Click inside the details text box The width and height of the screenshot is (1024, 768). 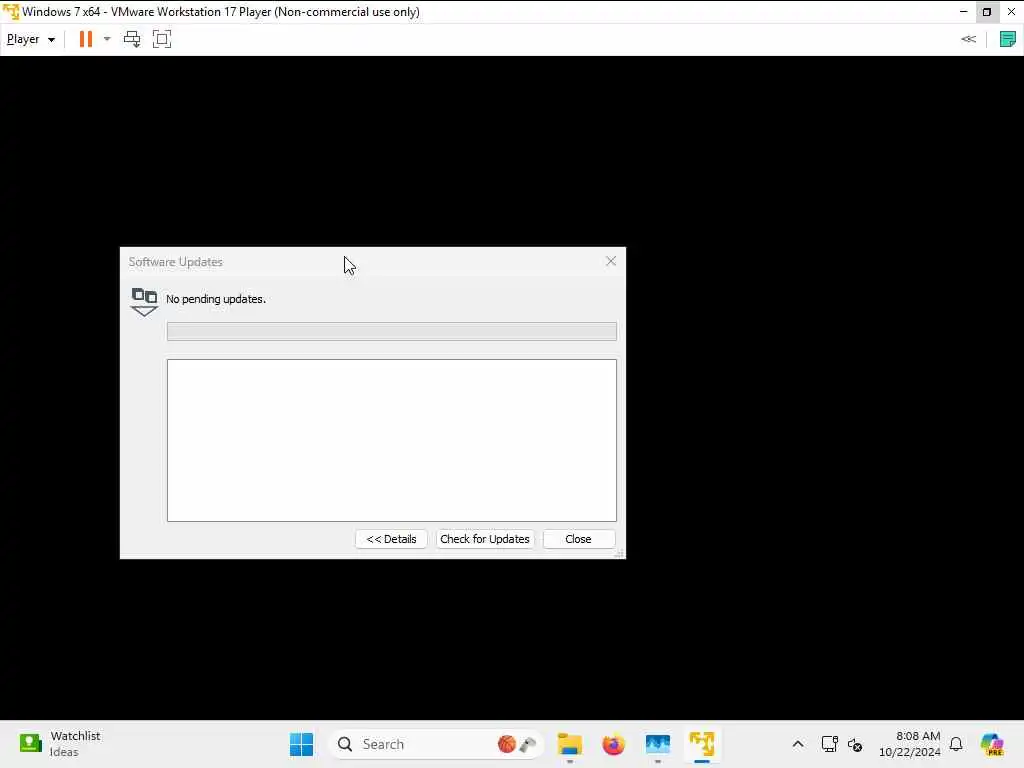pos(392,440)
